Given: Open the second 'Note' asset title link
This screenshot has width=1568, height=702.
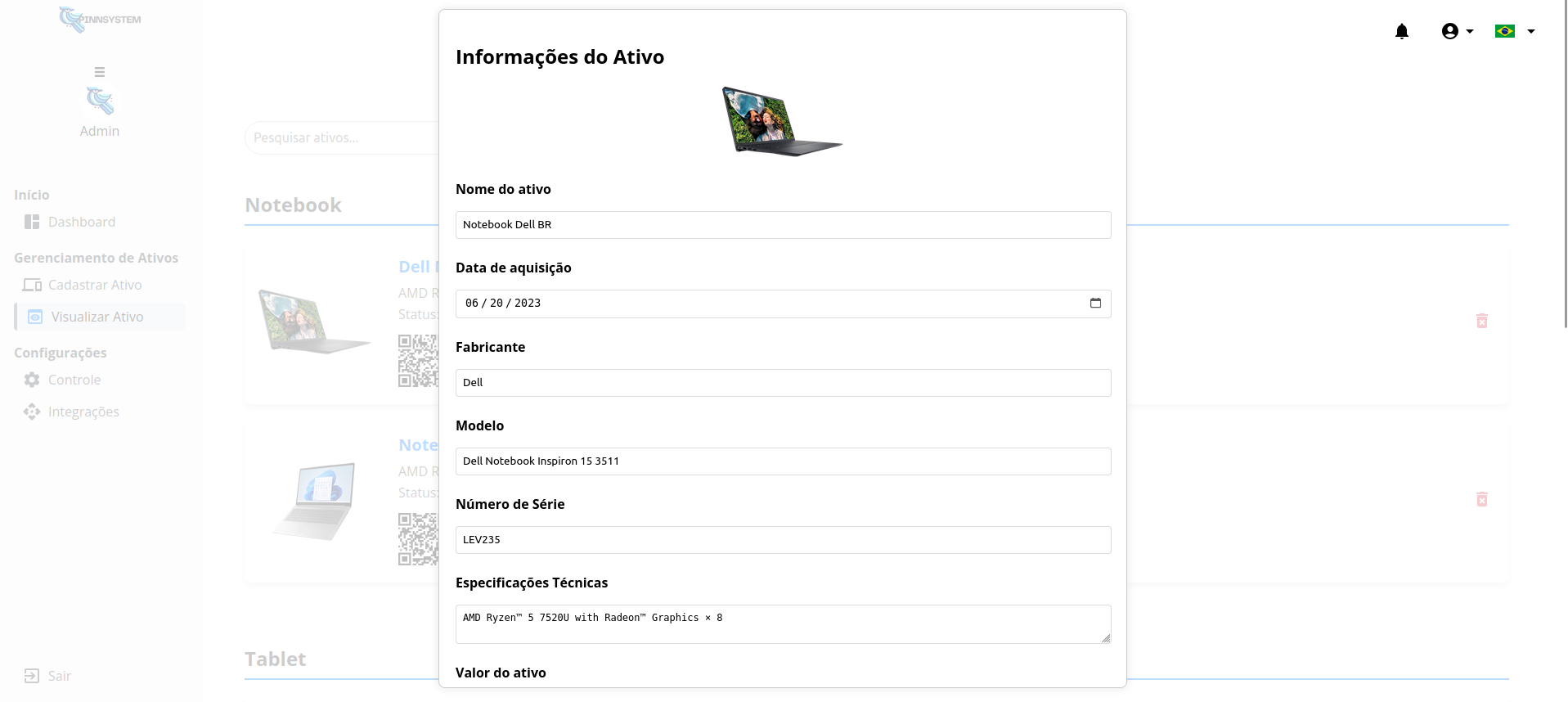Looking at the screenshot, I should pos(418,445).
